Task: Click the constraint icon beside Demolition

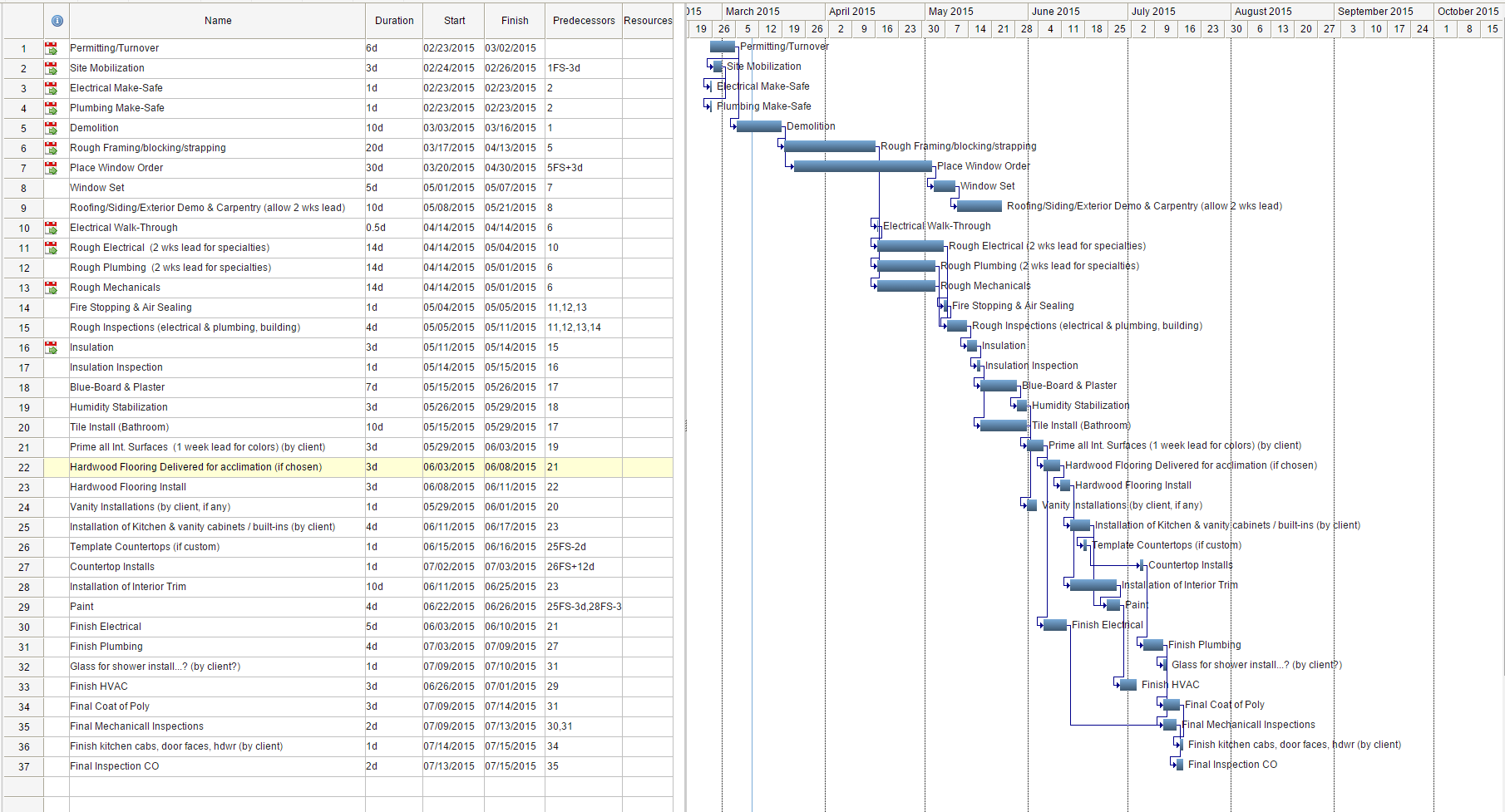Action: [x=52, y=128]
